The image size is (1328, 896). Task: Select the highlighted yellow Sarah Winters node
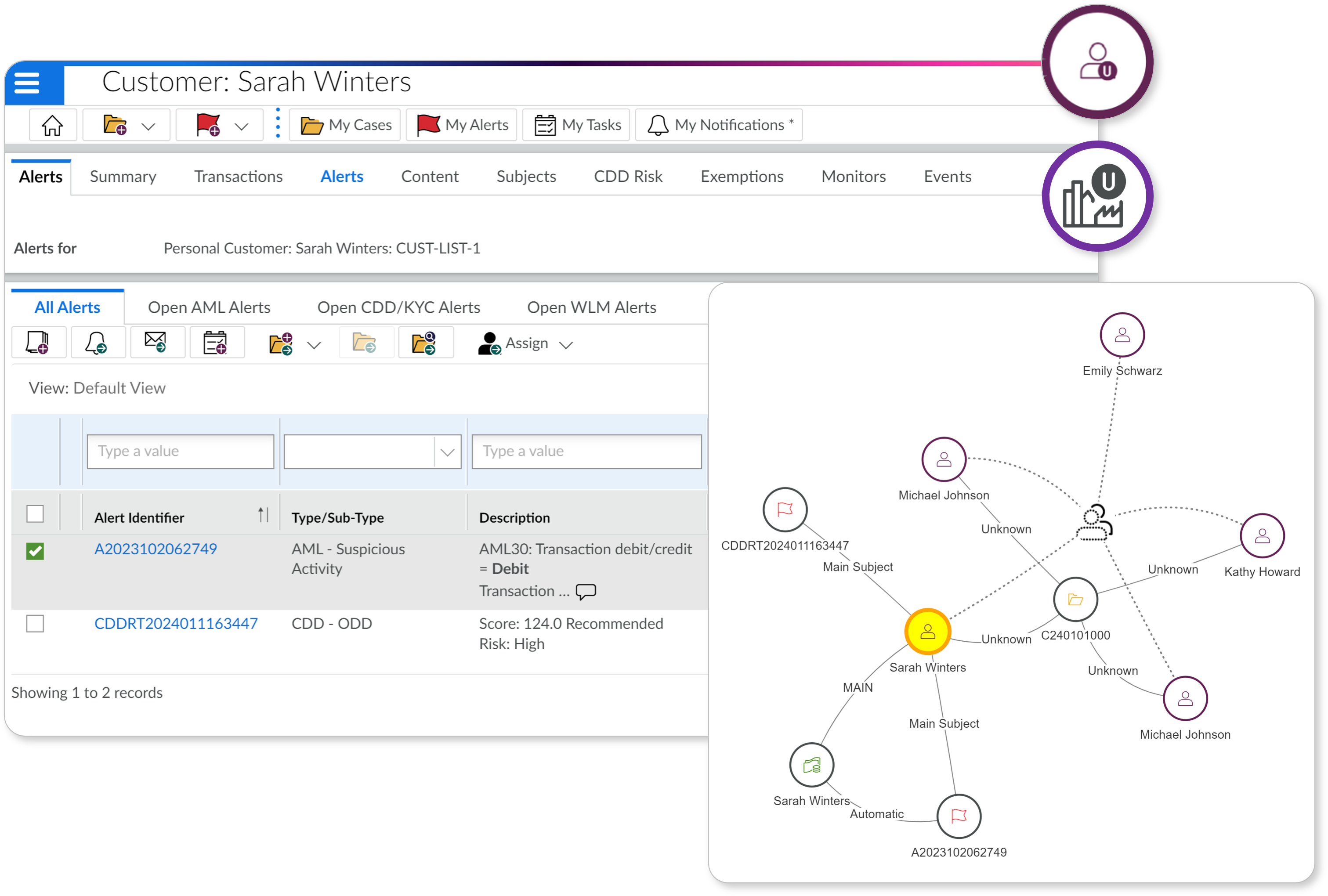point(927,632)
